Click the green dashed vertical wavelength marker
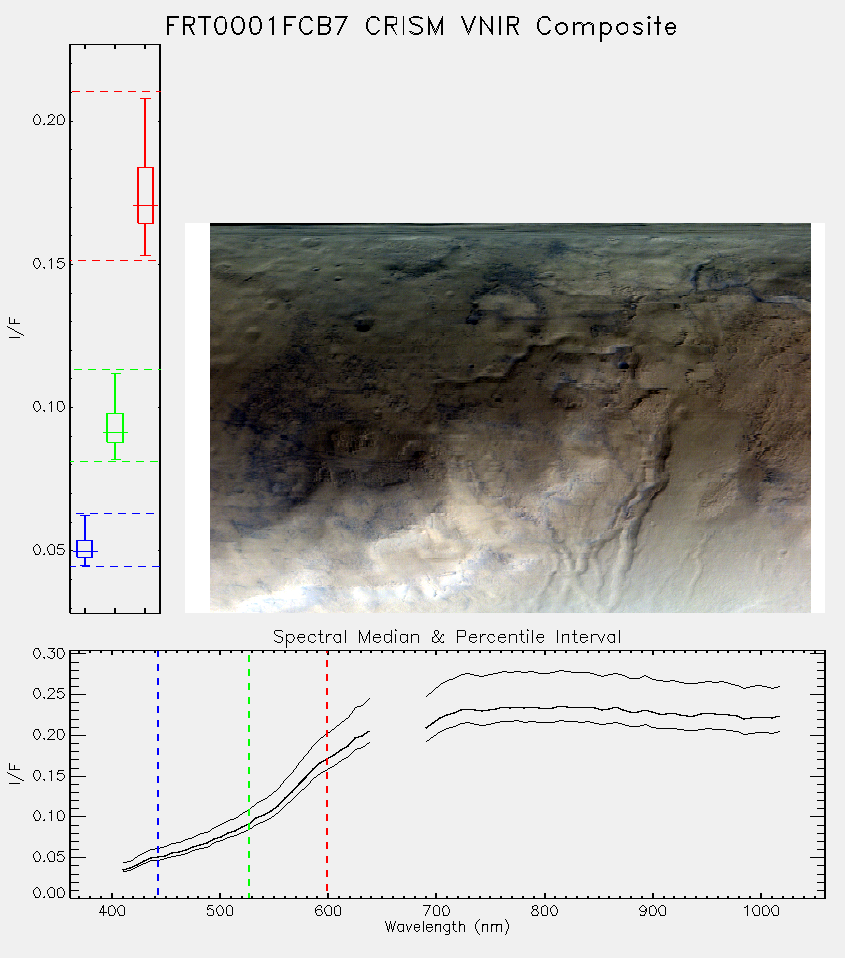Image resolution: width=845 pixels, height=958 pixels. pos(249,774)
